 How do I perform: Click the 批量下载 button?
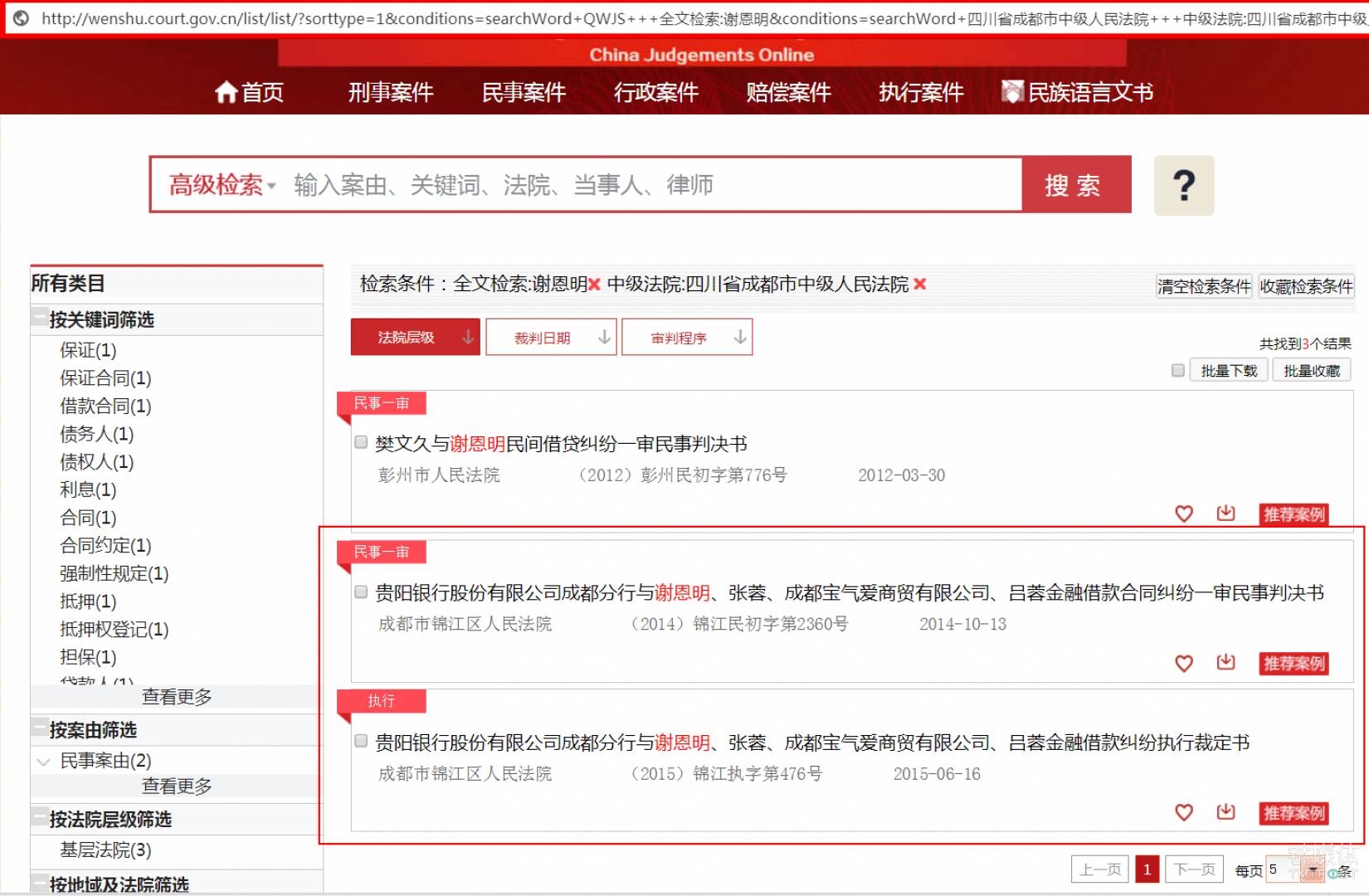point(1229,370)
